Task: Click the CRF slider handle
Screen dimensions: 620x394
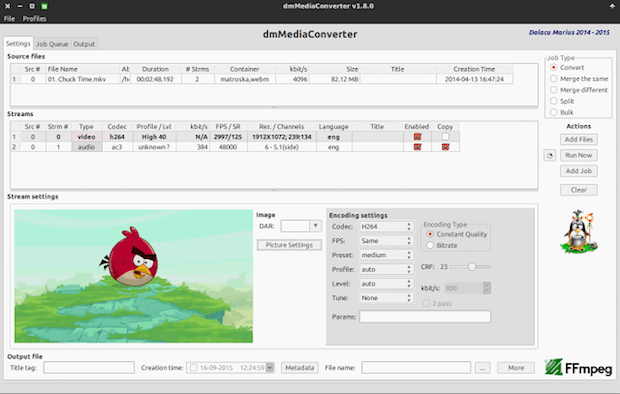Action: [x=472, y=267]
